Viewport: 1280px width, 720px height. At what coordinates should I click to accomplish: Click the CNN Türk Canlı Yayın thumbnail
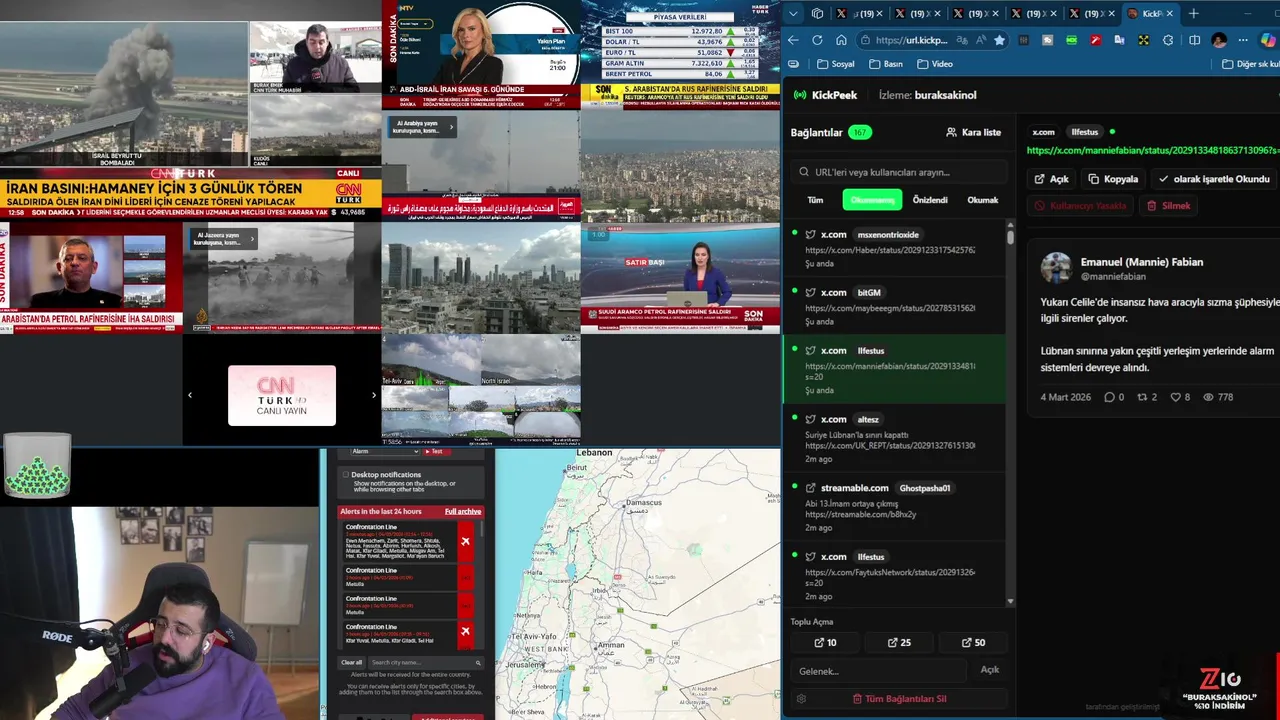(x=282, y=395)
